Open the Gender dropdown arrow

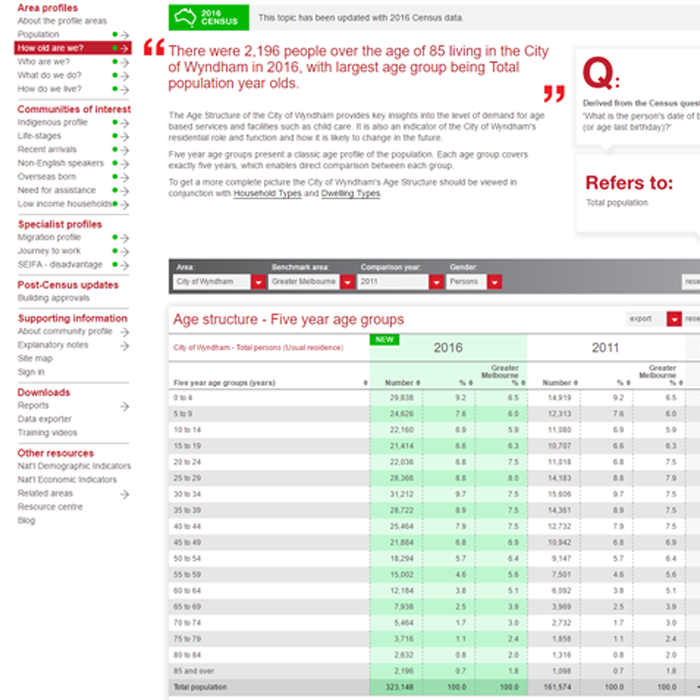[494, 282]
